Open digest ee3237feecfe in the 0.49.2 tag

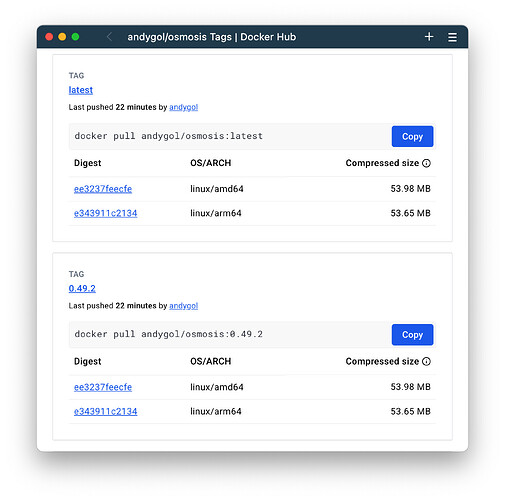[x=103, y=387]
